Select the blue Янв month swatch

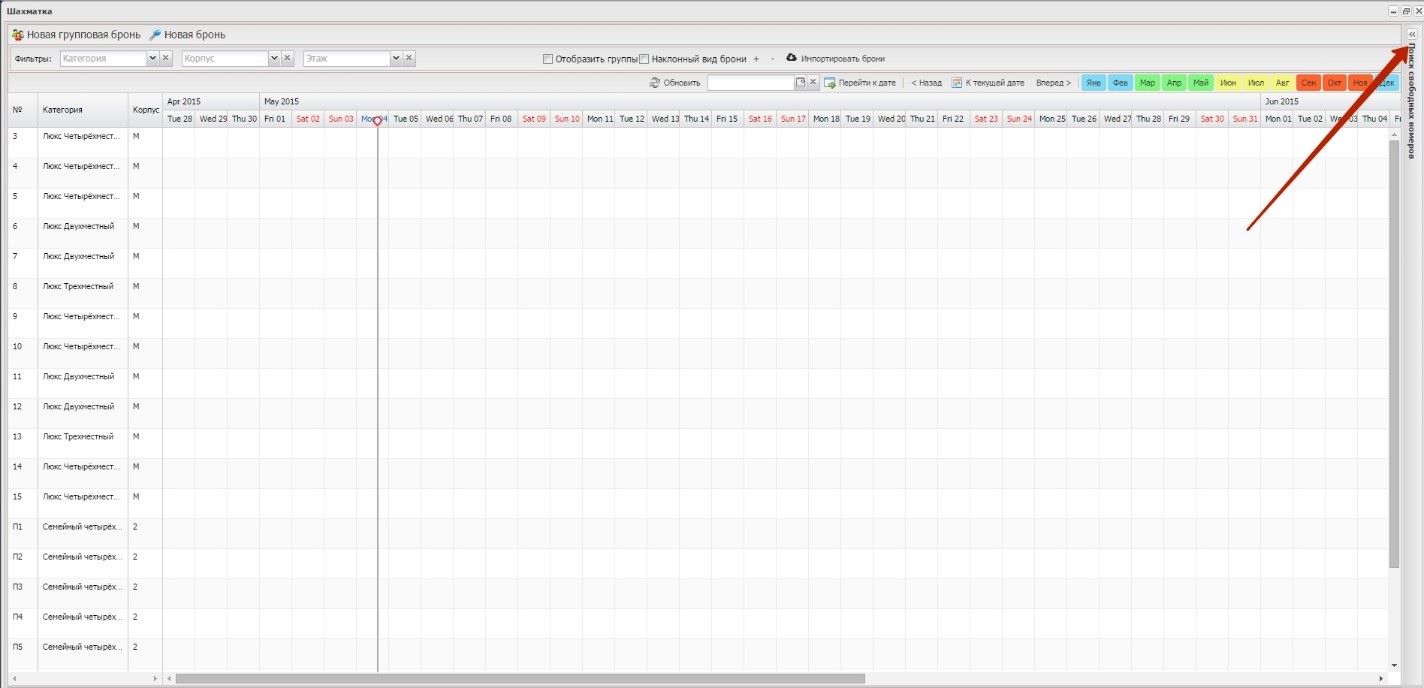pos(1094,83)
